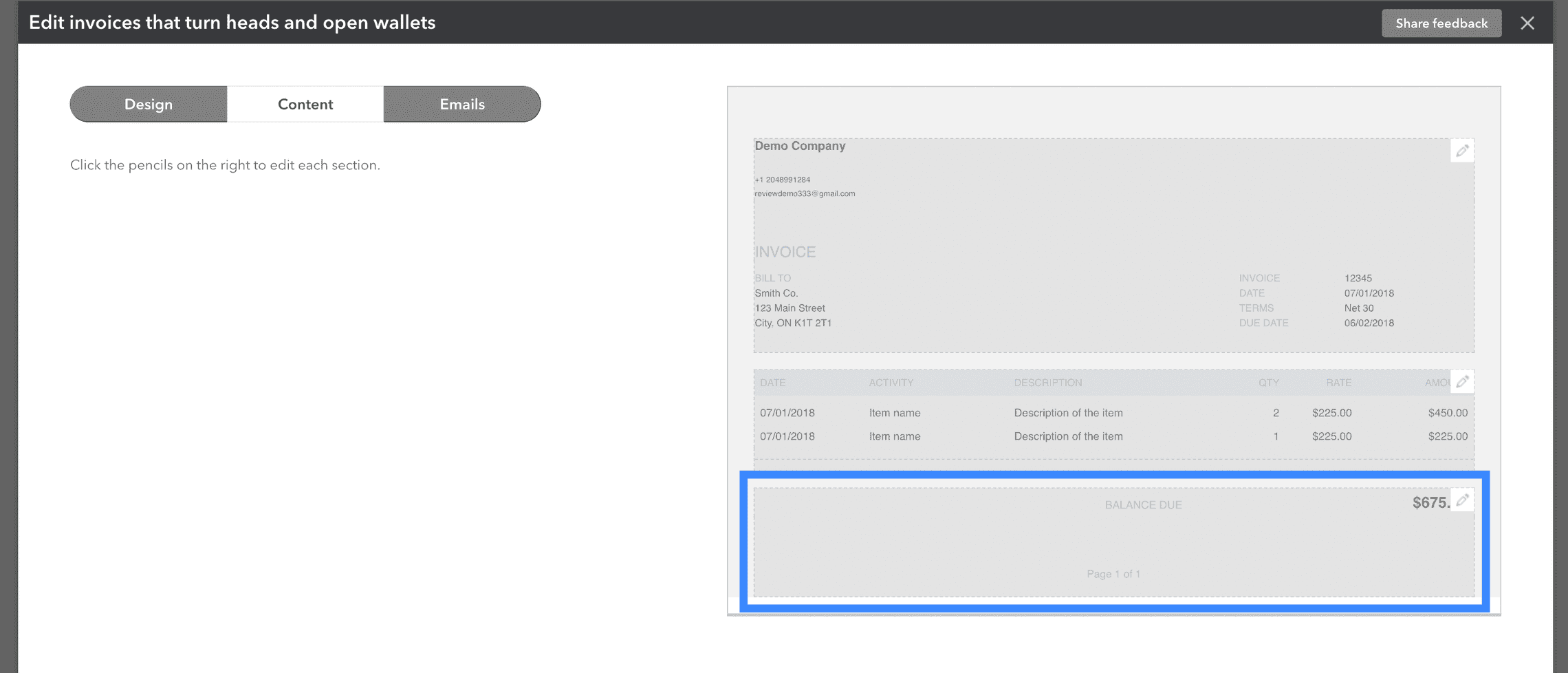Screen dimensions: 1568x673
Task: Click the Net 30 terms value
Action: [x=1355, y=308]
